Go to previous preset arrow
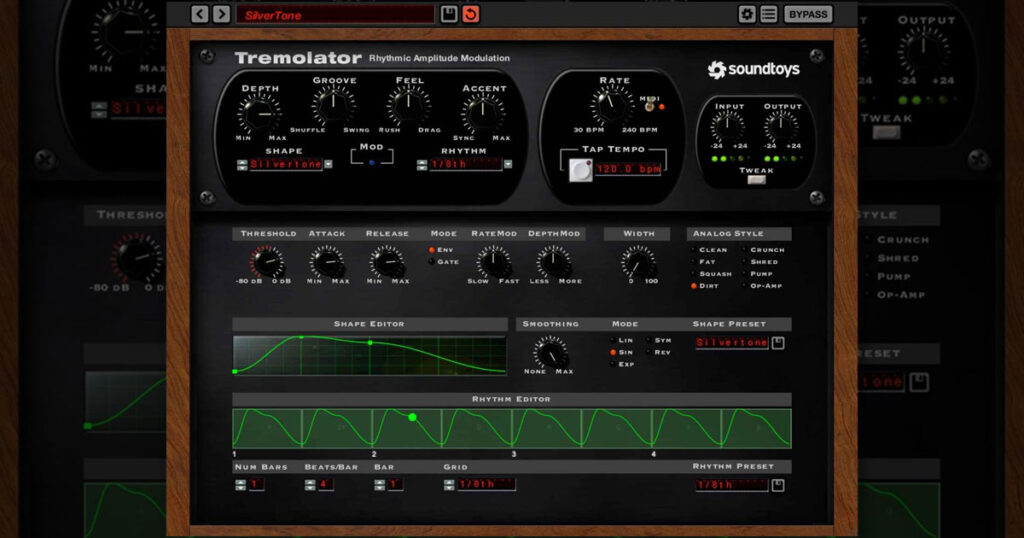The height and width of the screenshot is (538, 1024). click(200, 14)
